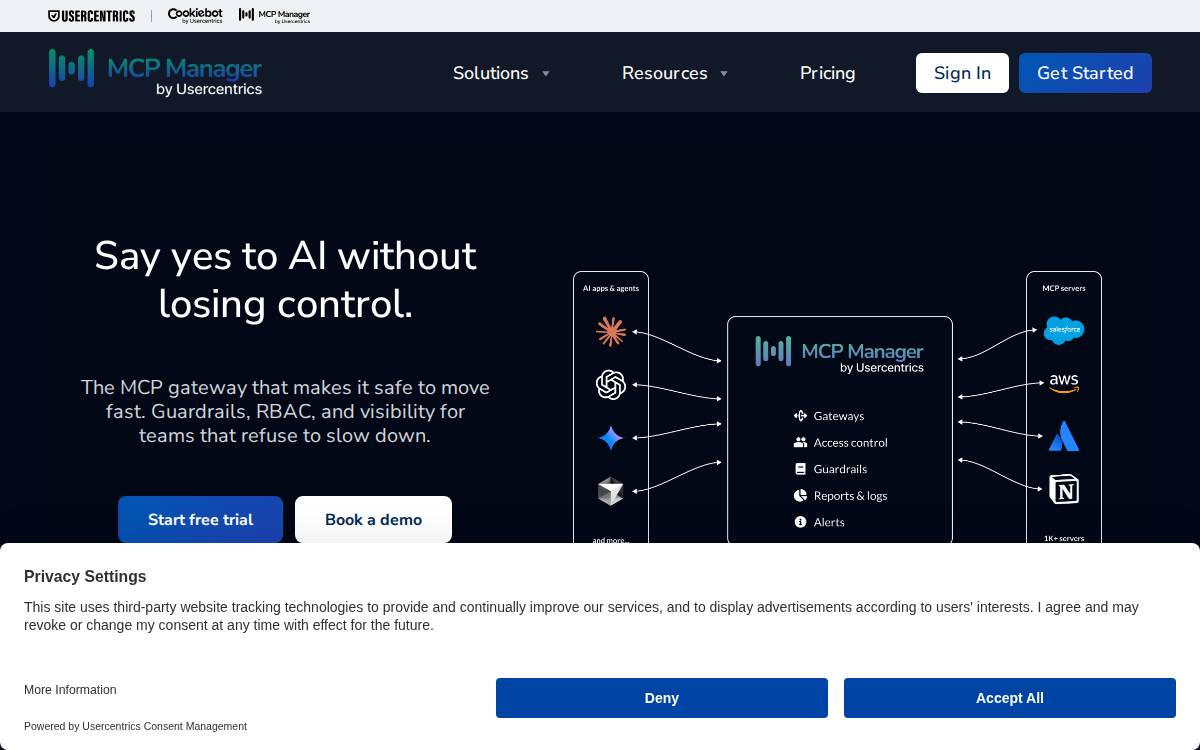Click Accept All in Privacy Settings
1200x750 pixels.
(x=1010, y=698)
